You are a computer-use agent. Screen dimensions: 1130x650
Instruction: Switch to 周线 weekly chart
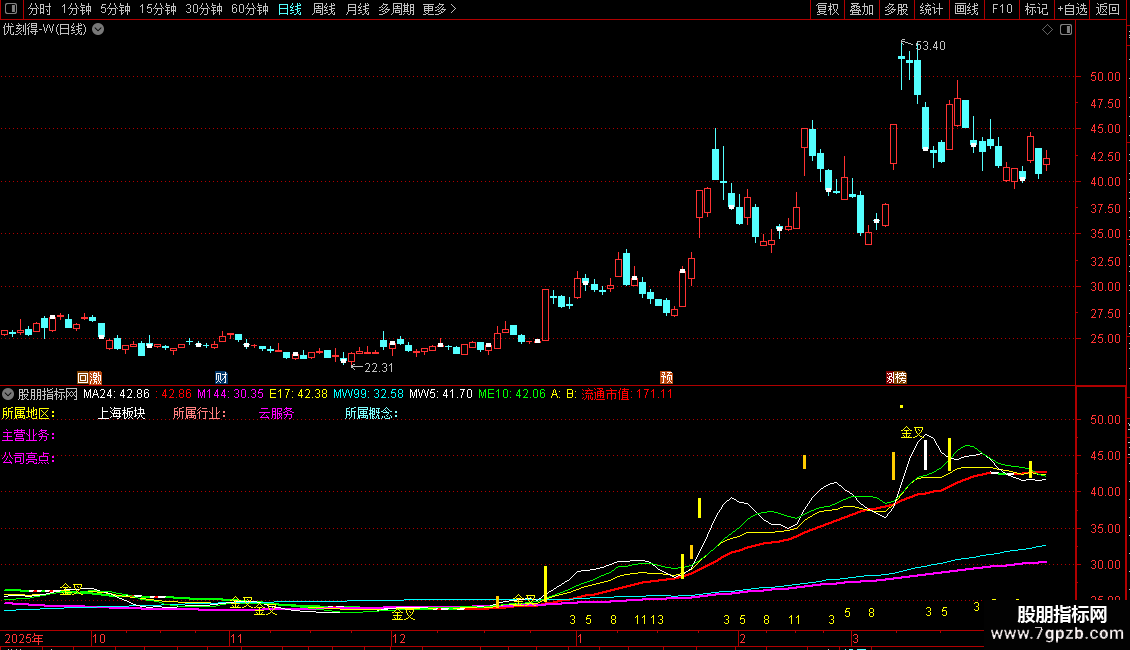[324, 9]
